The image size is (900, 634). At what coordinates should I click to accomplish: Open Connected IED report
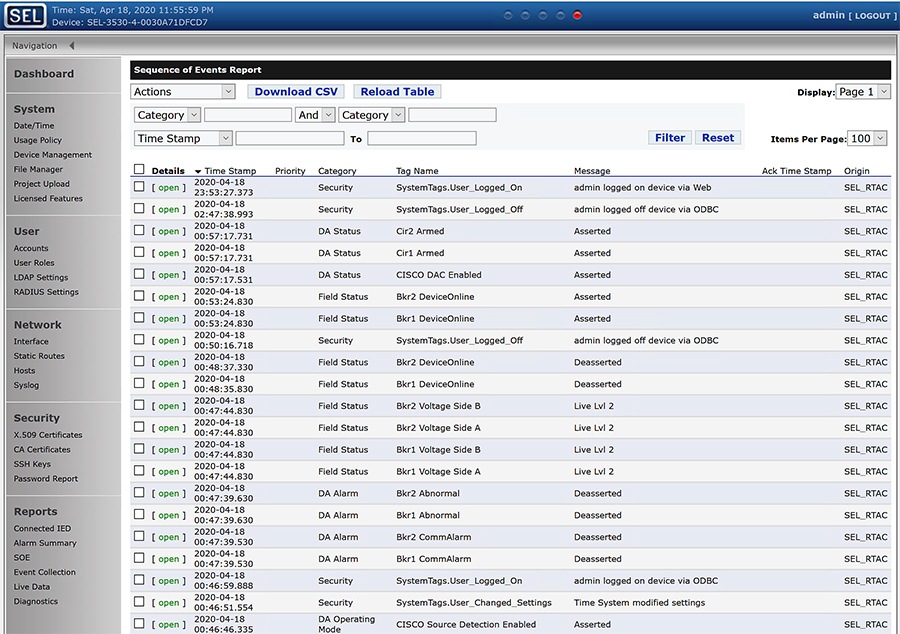[x=42, y=528]
